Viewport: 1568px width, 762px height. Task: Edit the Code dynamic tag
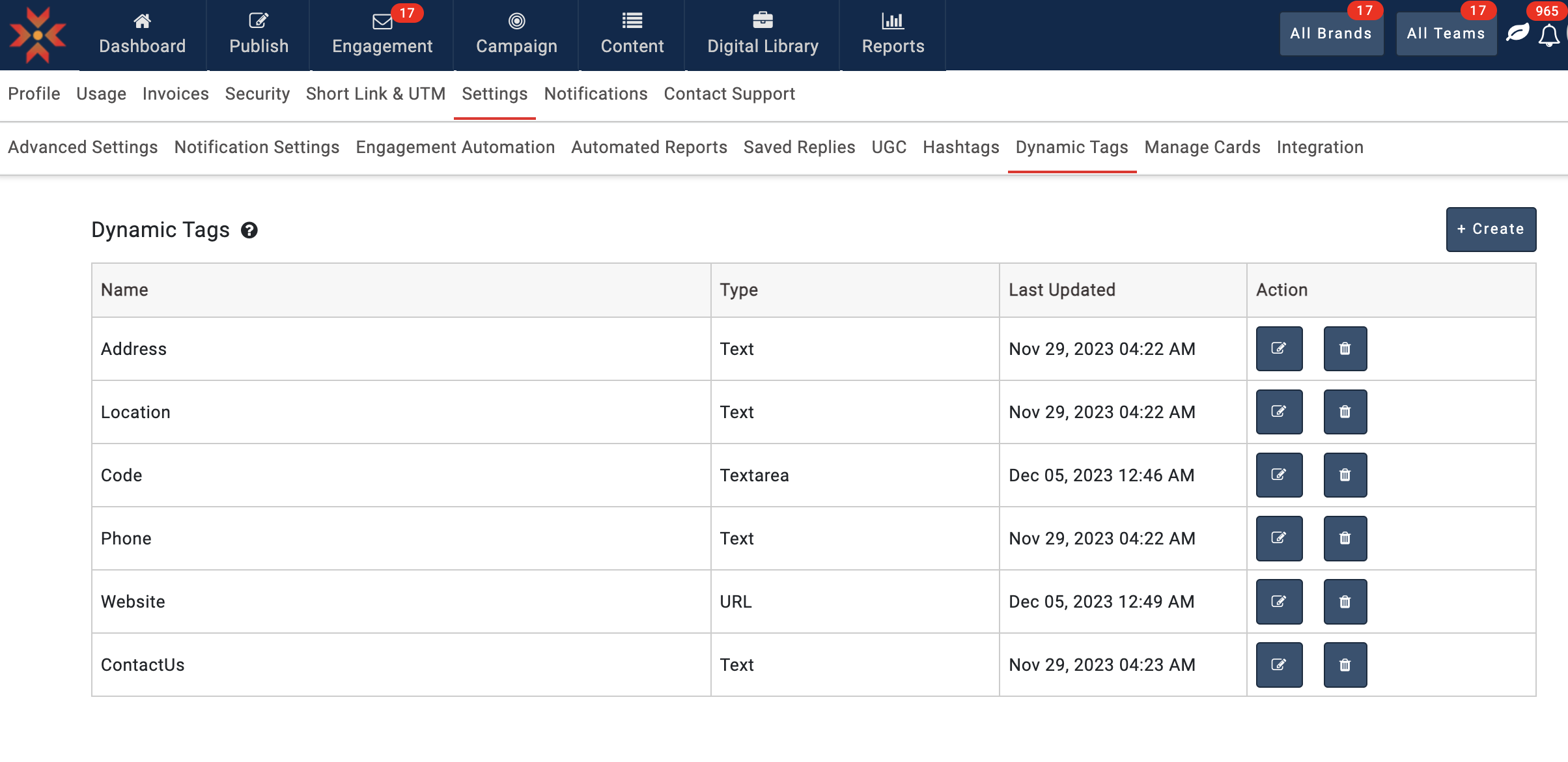coord(1278,475)
